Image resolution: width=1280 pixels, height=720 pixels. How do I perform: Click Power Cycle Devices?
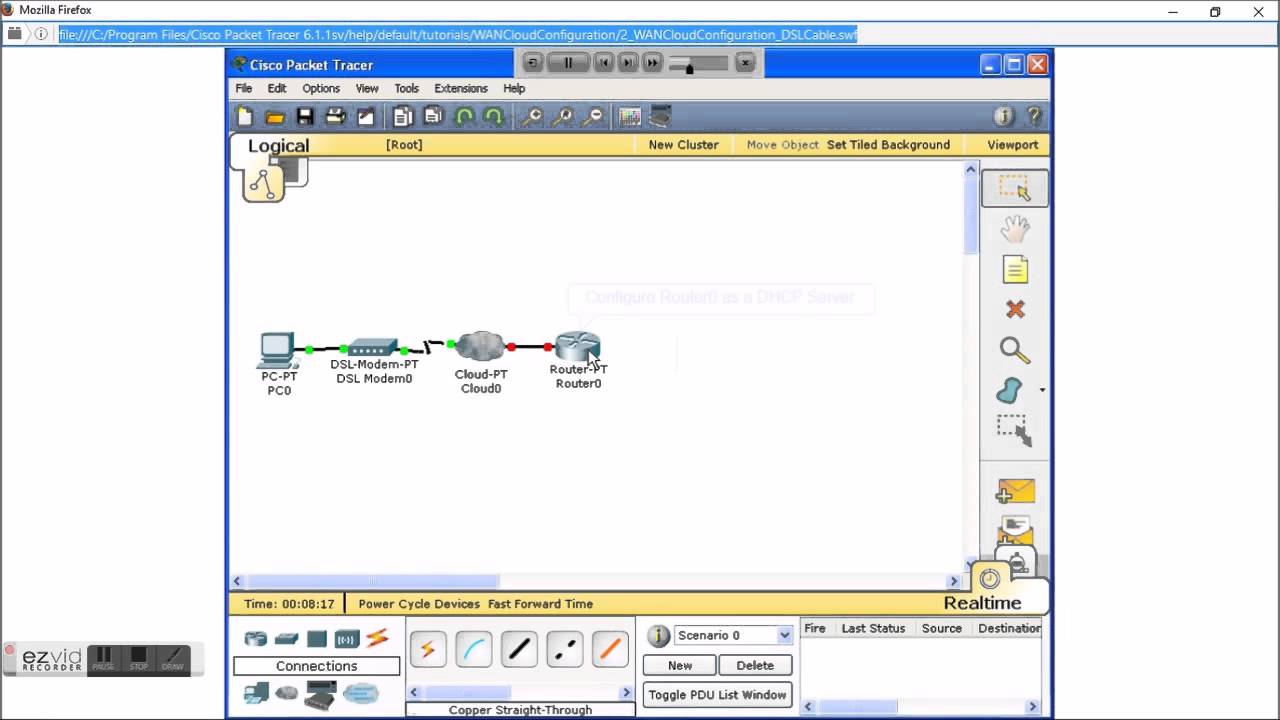click(x=419, y=604)
